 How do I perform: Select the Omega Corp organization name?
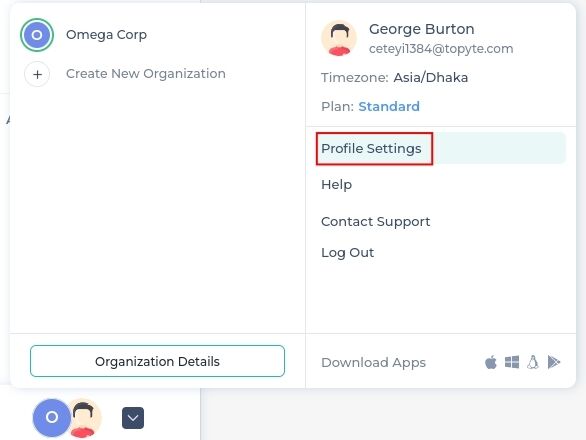pyautogui.click(x=107, y=35)
